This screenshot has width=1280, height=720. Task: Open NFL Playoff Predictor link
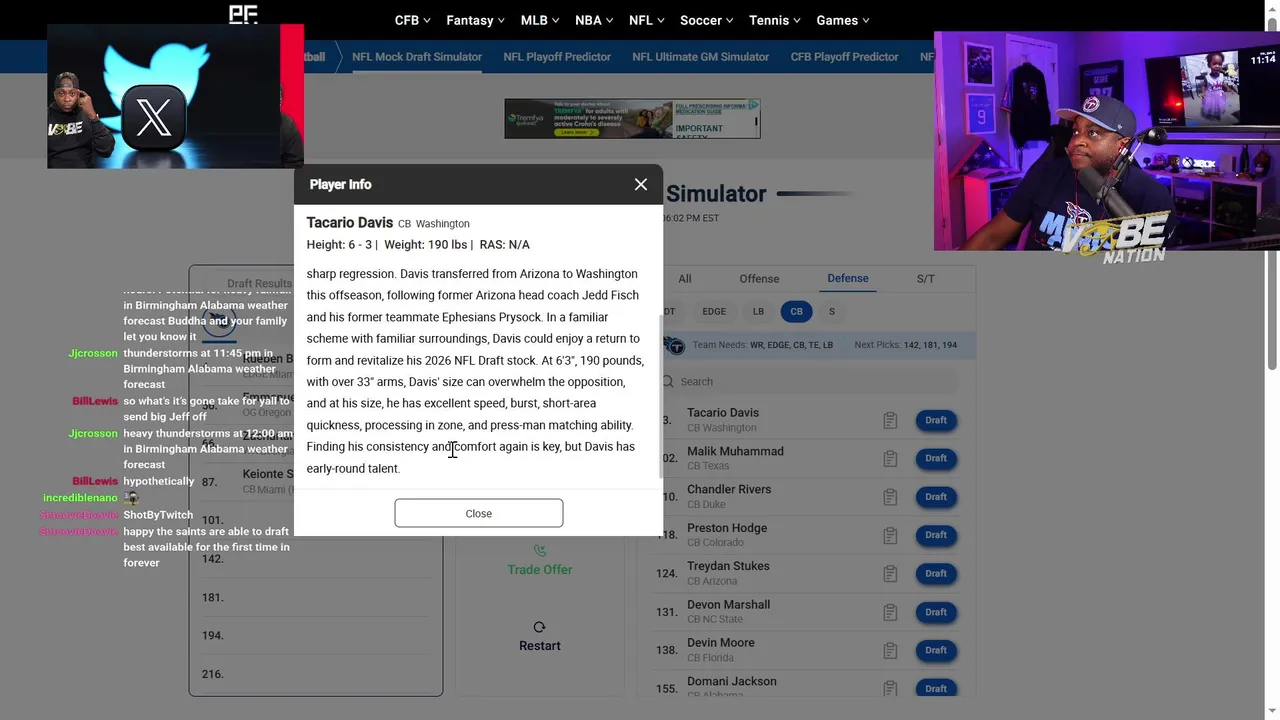[557, 57]
